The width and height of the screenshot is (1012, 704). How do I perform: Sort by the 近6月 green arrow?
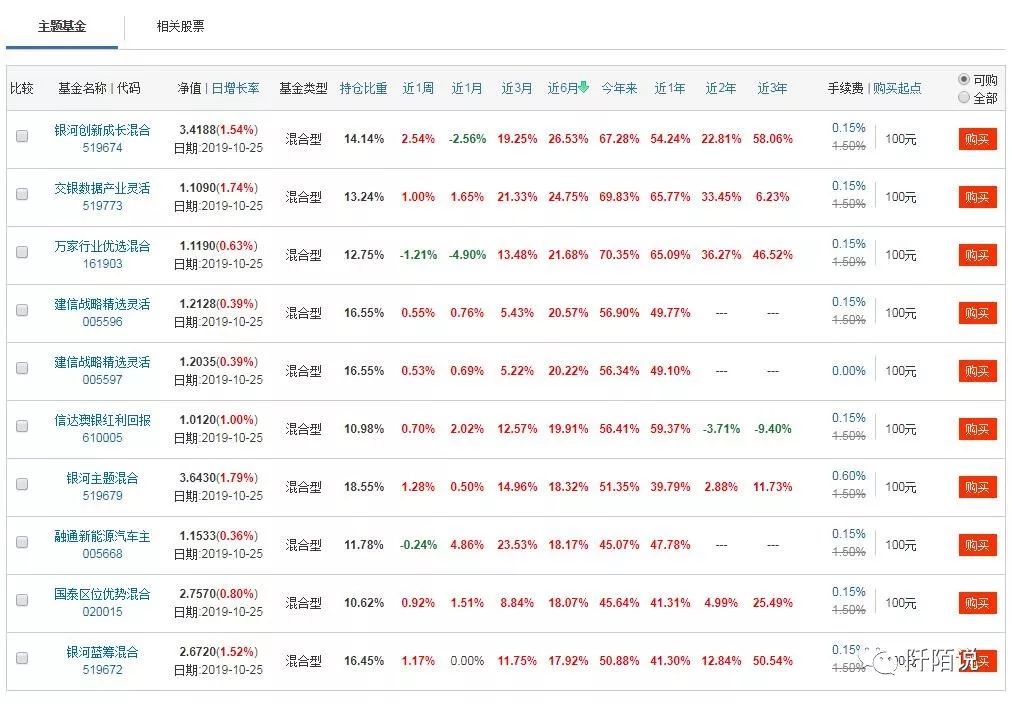583,87
